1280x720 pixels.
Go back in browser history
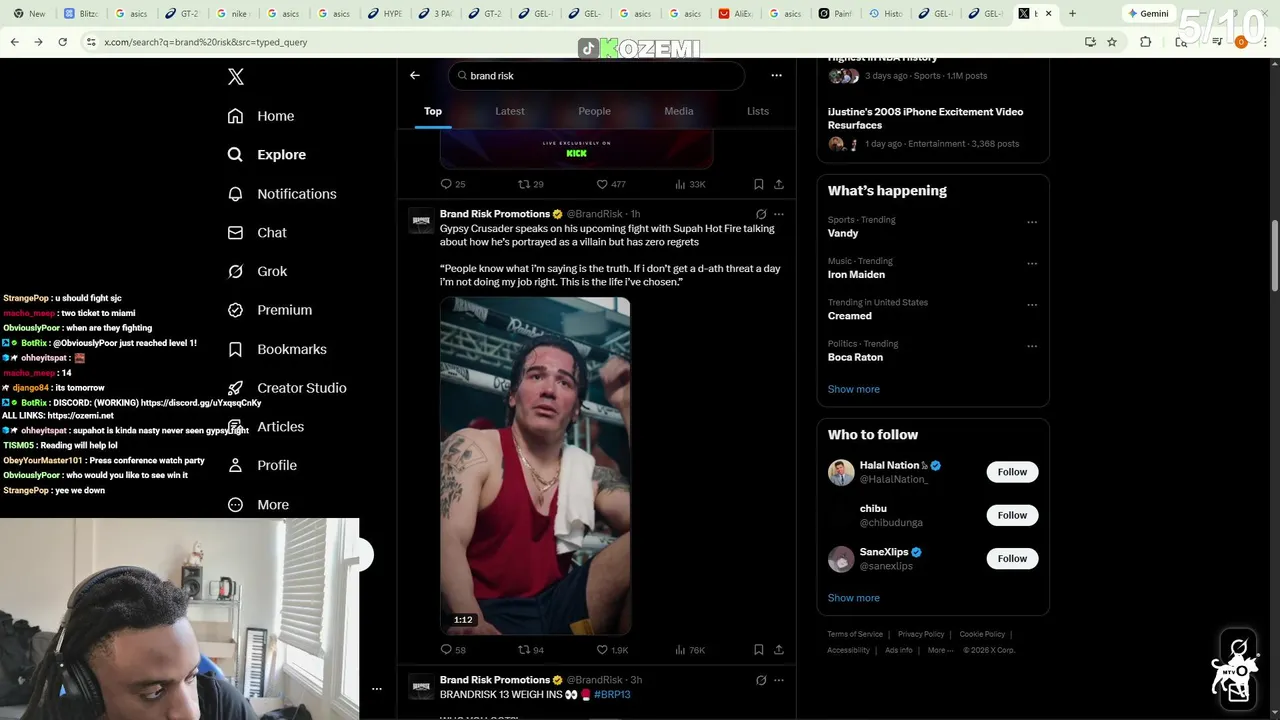[14, 42]
